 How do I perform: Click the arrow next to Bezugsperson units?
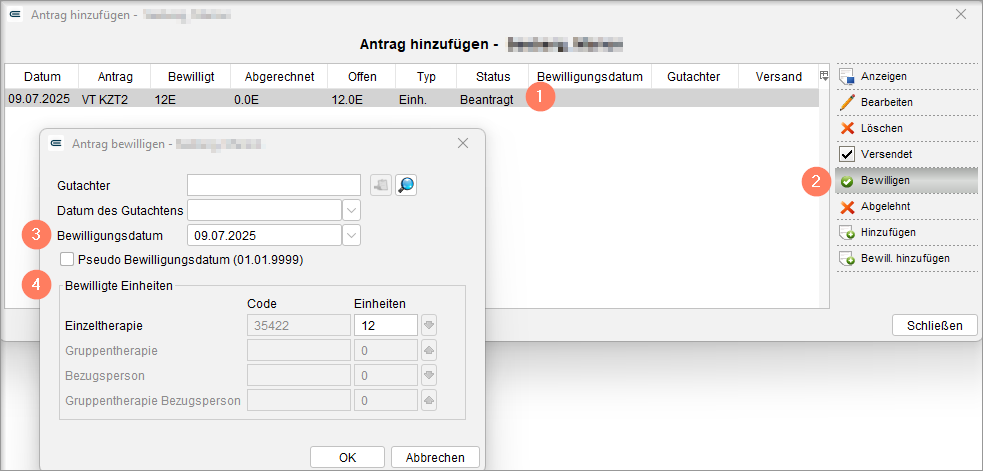tap(429, 375)
